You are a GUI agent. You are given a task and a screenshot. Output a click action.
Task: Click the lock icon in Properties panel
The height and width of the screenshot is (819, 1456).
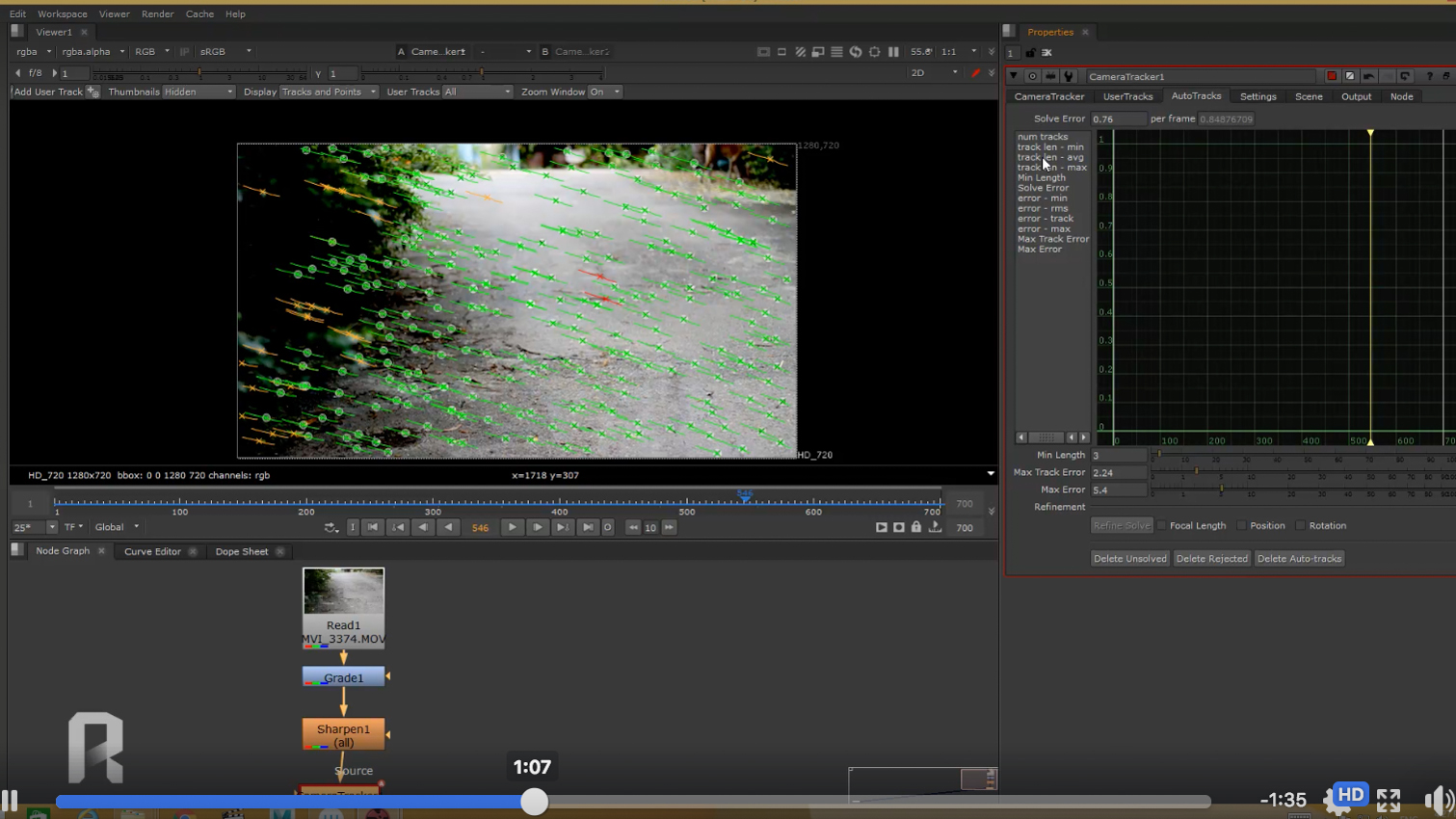click(x=1030, y=53)
